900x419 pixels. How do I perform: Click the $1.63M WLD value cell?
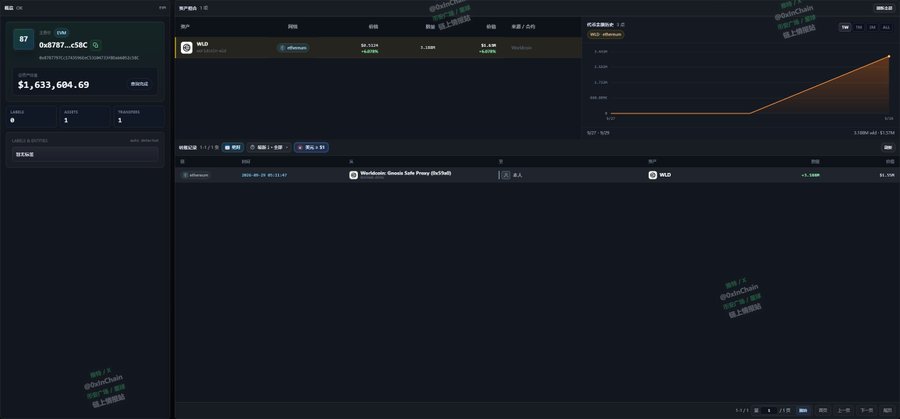(488, 45)
